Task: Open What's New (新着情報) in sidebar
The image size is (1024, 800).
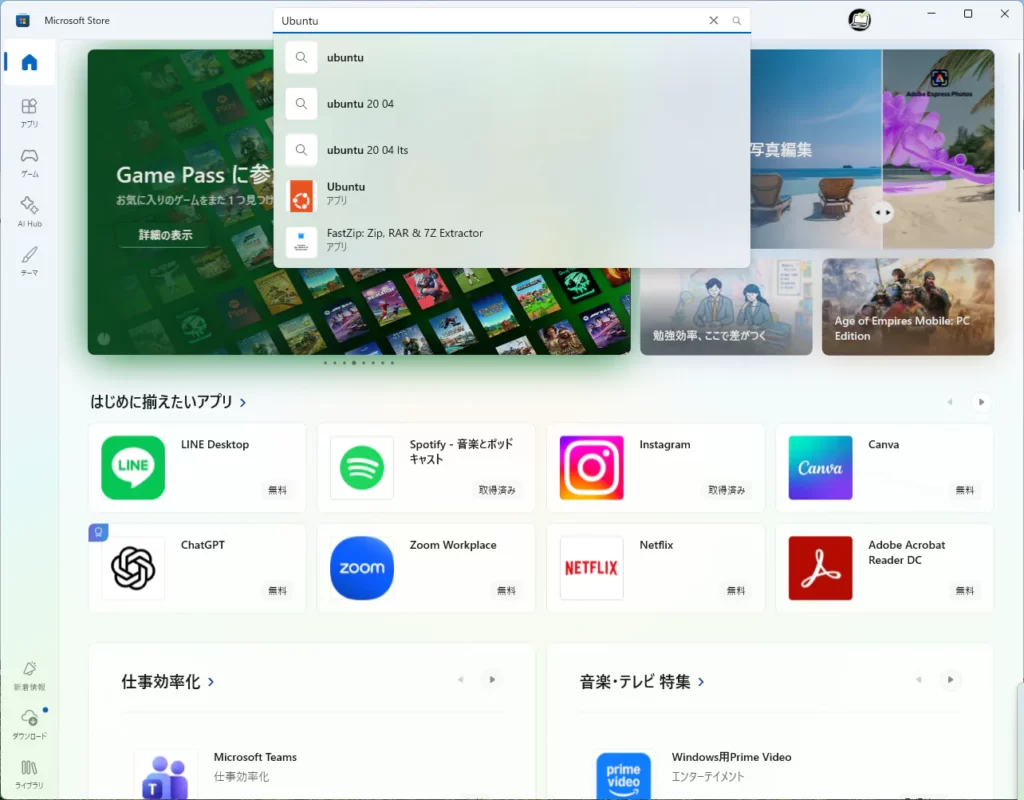Action: tap(29, 675)
